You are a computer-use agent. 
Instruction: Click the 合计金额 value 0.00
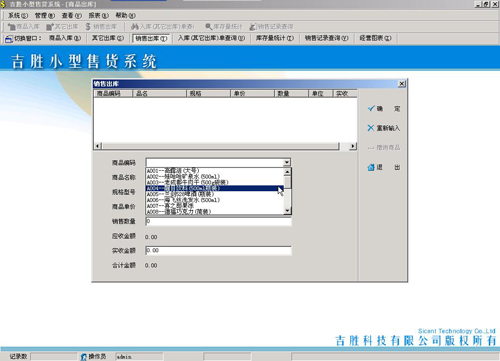point(151,265)
